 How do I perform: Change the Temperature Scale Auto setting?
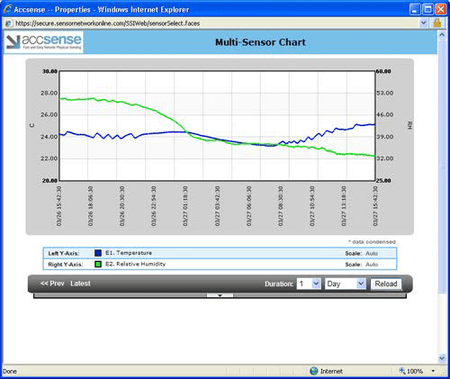[x=372, y=253]
